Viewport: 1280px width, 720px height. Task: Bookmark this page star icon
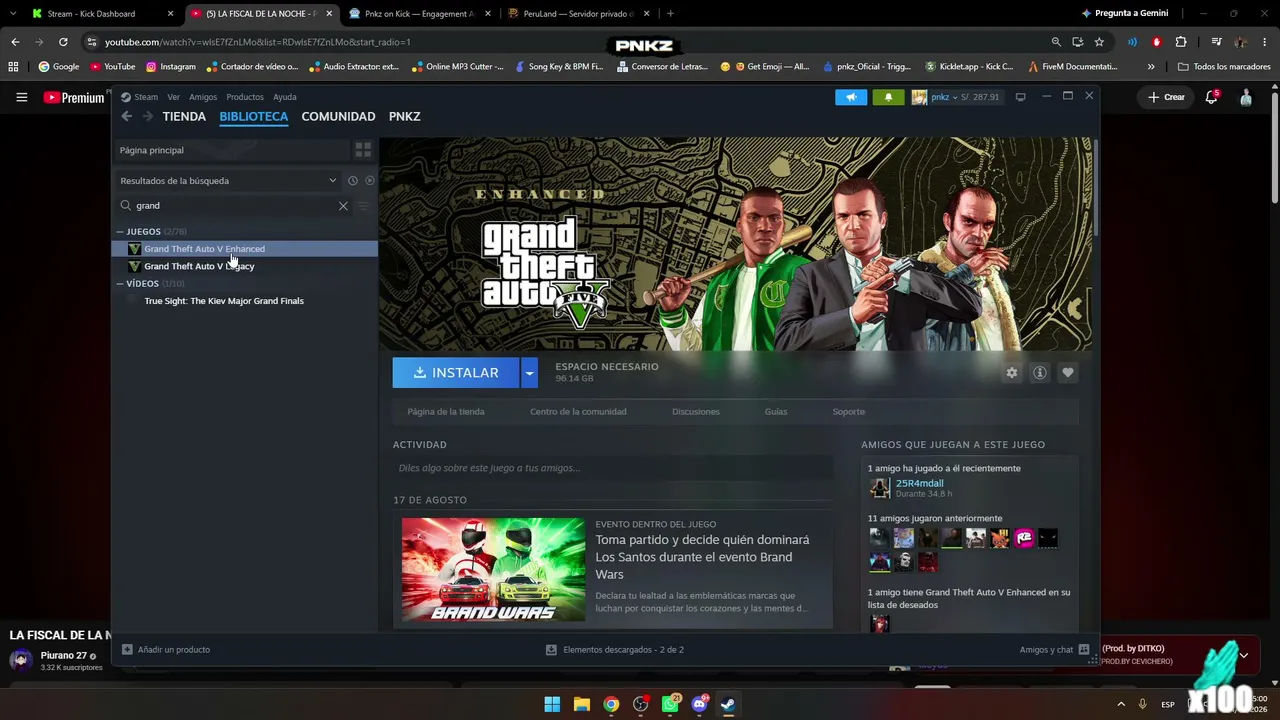coord(1099,42)
